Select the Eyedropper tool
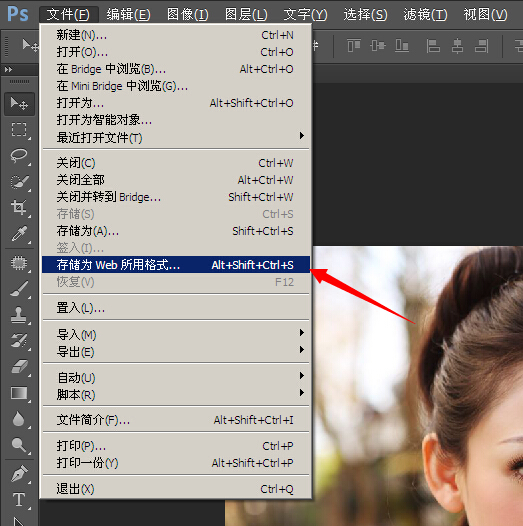This screenshot has width=523, height=526. coord(19,233)
